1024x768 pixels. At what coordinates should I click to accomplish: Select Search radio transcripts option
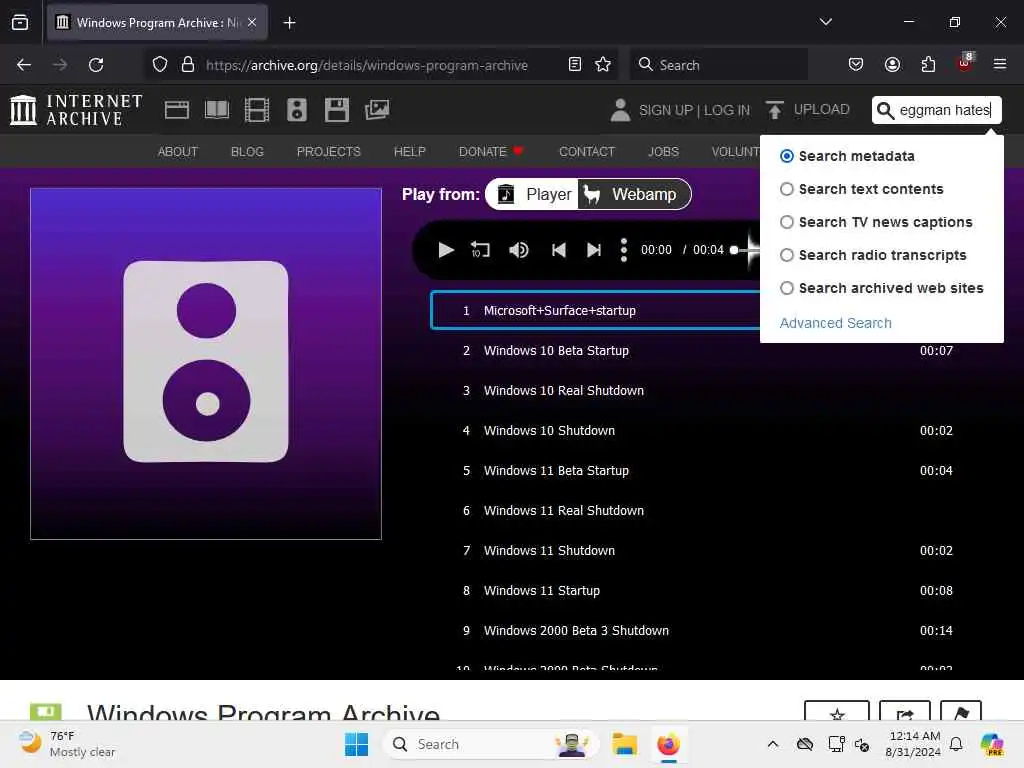786,255
